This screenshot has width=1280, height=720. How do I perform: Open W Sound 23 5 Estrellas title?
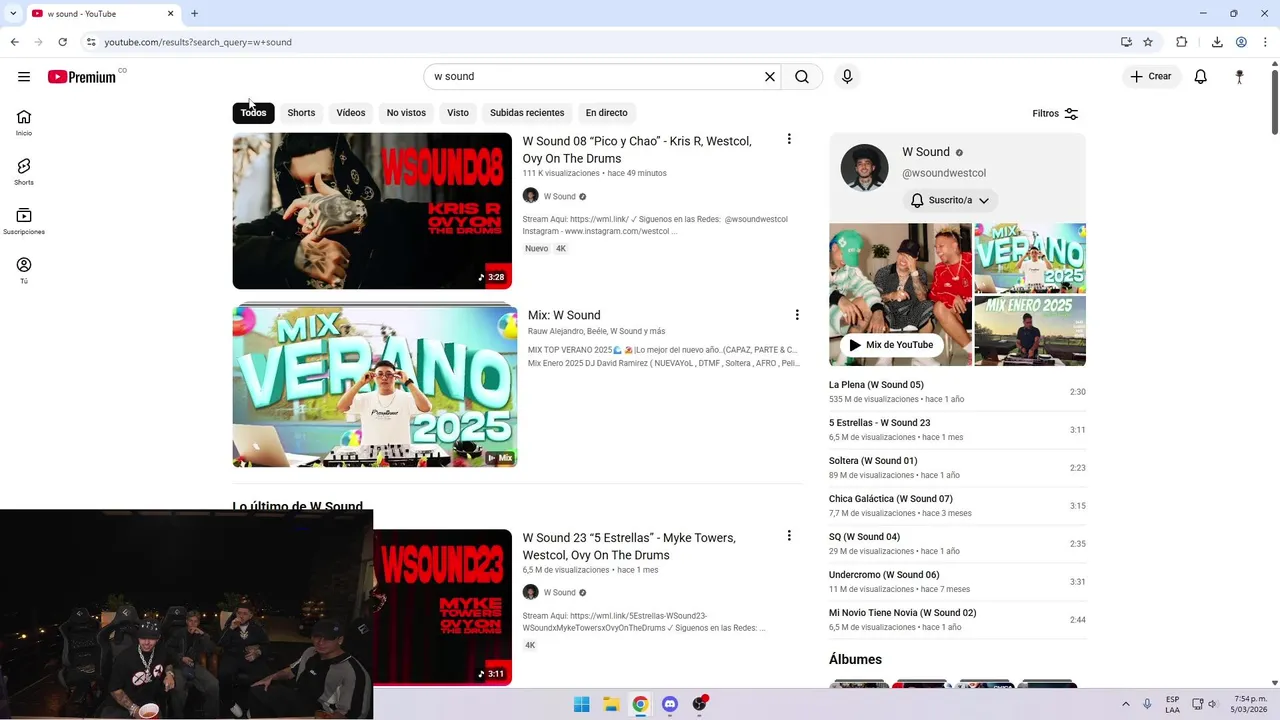(x=629, y=546)
